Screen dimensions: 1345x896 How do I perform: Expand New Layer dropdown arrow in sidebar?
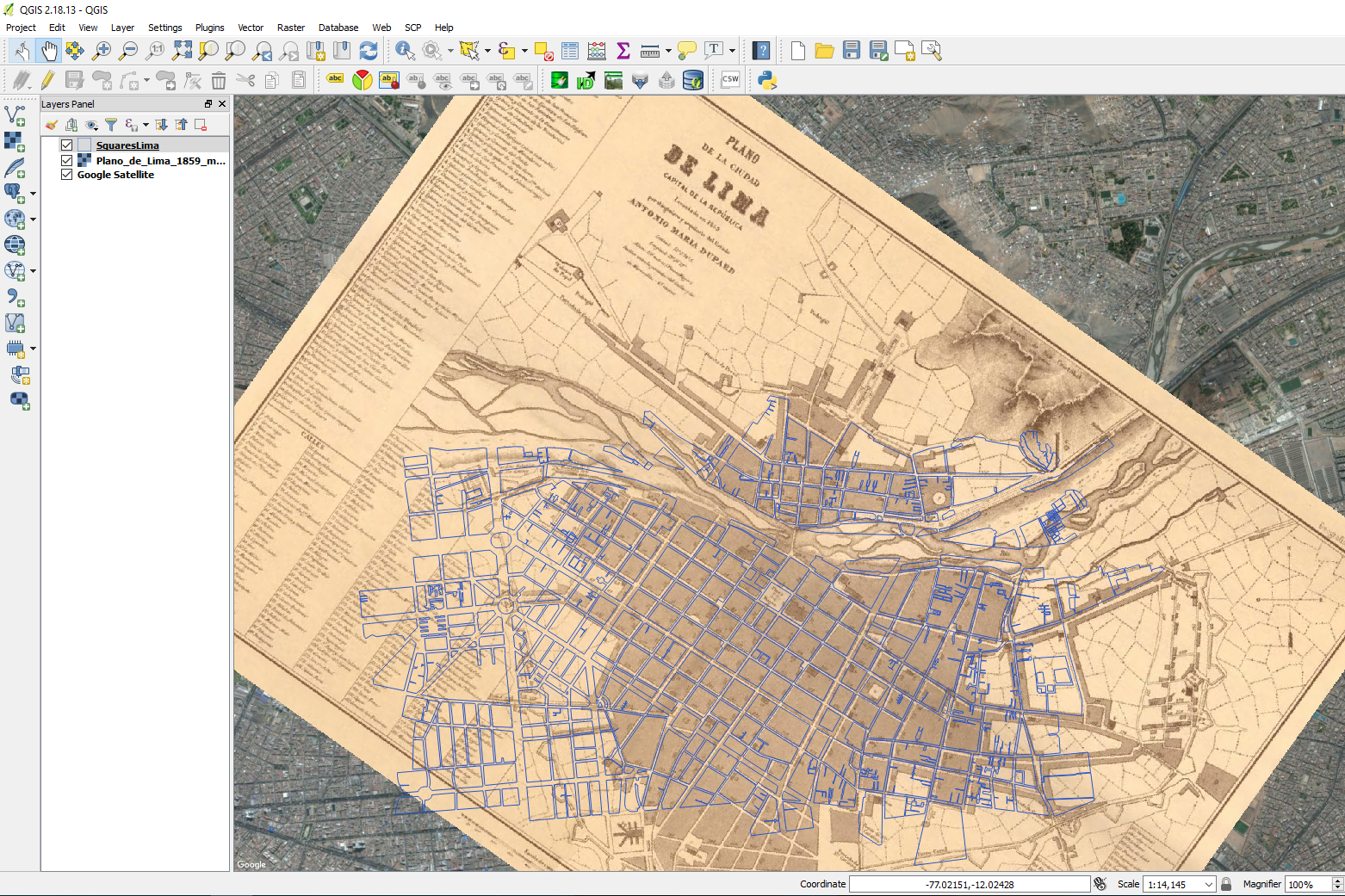tap(33, 349)
